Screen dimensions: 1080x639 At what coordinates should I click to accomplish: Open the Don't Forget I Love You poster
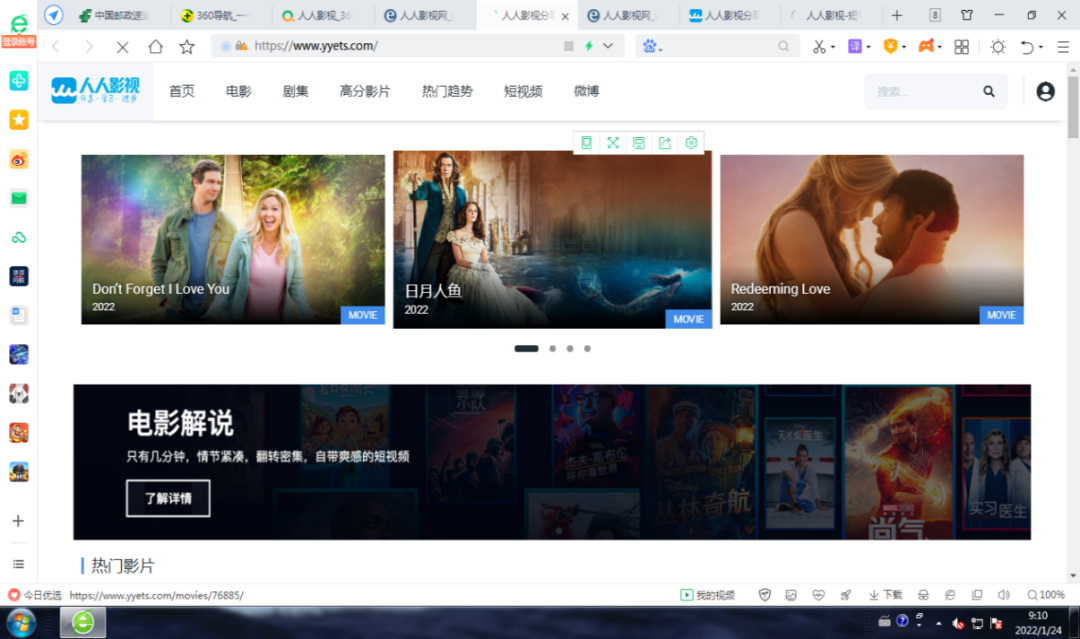pyautogui.click(x=233, y=239)
